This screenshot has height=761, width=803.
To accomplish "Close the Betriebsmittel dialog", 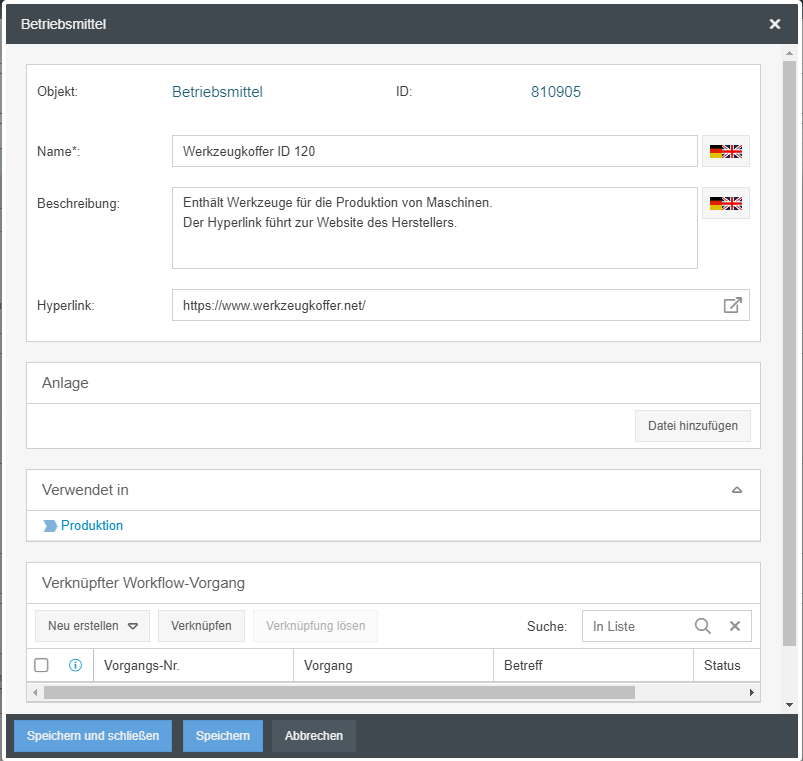I will 775,24.
